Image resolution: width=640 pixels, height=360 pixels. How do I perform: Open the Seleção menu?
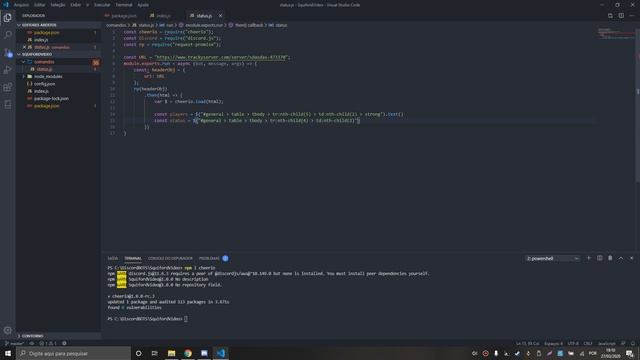58,5
